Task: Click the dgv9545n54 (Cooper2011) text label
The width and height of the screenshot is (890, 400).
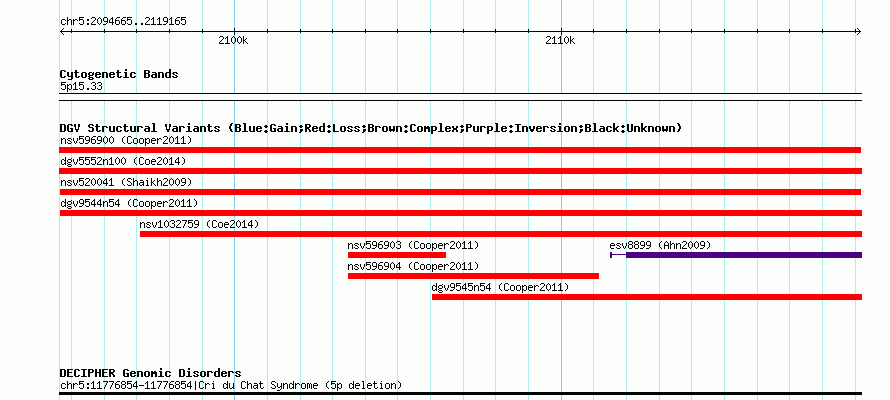Action: click(500, 287)
